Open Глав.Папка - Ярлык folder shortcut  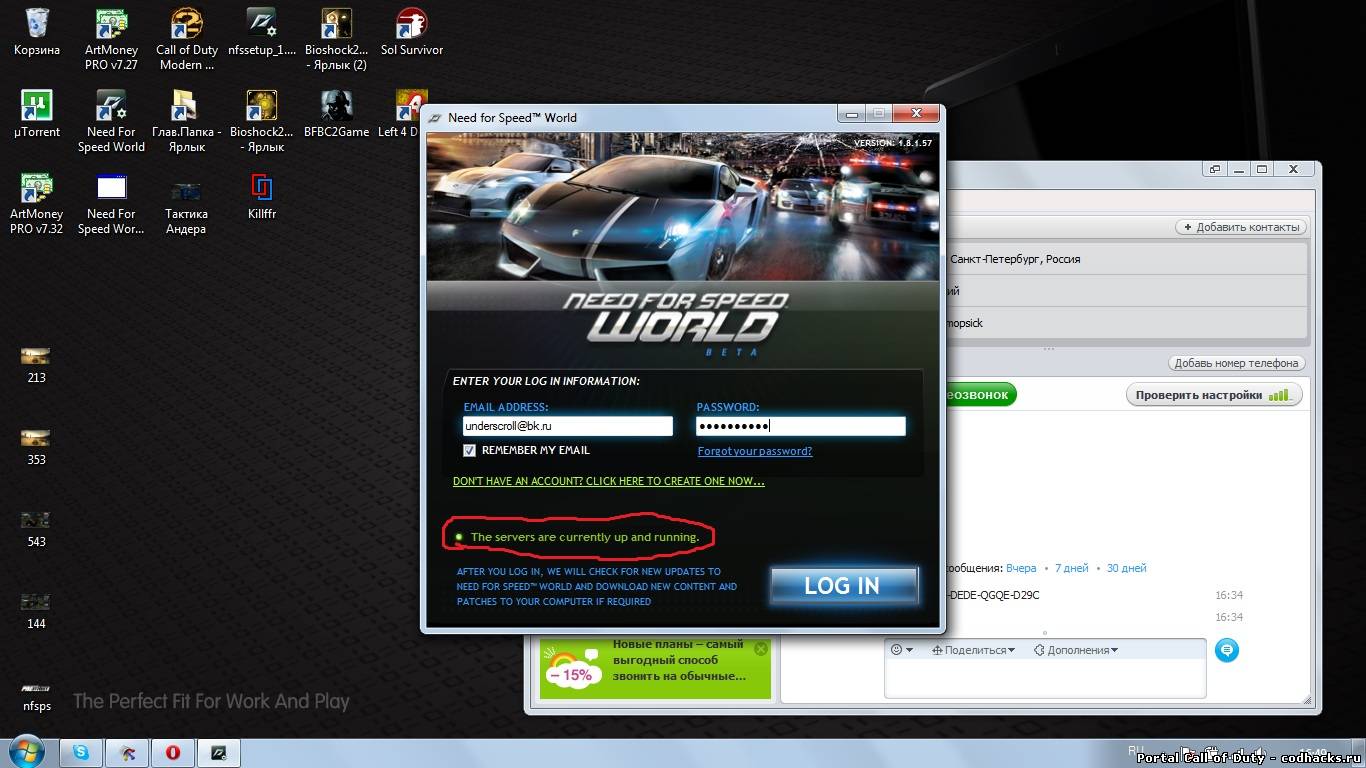pyautogui.click(x=186, y=121)
